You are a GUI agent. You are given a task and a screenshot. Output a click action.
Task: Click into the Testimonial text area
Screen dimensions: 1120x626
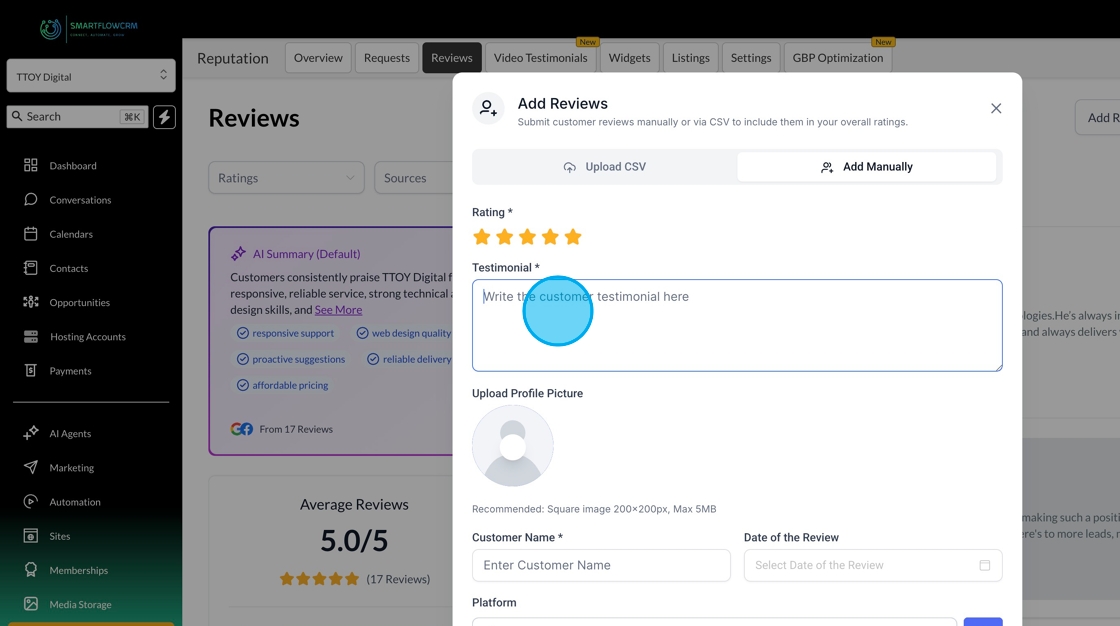point(737,325)
